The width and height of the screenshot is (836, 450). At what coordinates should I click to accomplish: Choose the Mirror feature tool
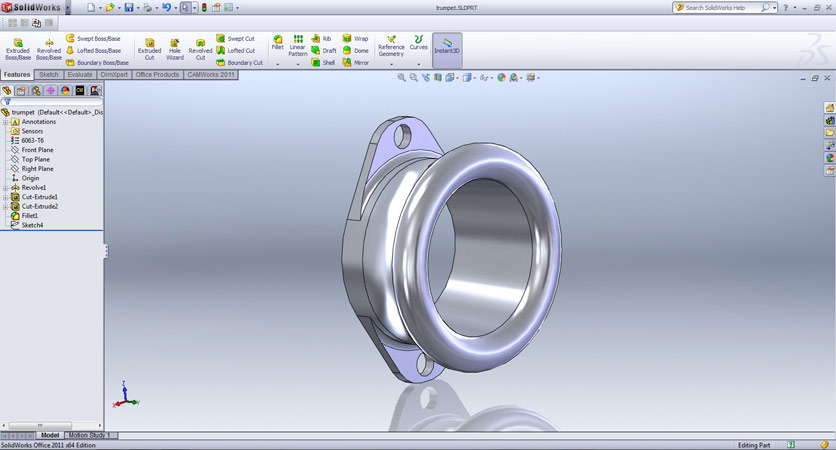(x=355, y=63)
